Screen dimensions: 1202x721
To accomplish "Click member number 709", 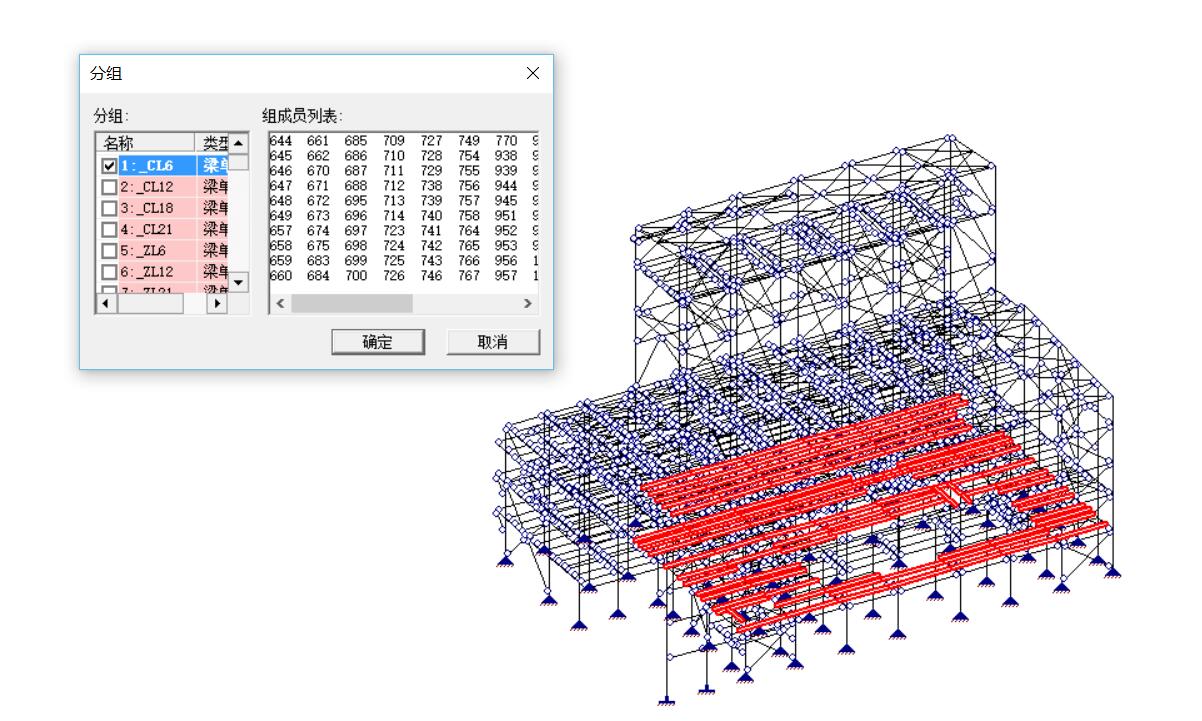I will 393,141.
